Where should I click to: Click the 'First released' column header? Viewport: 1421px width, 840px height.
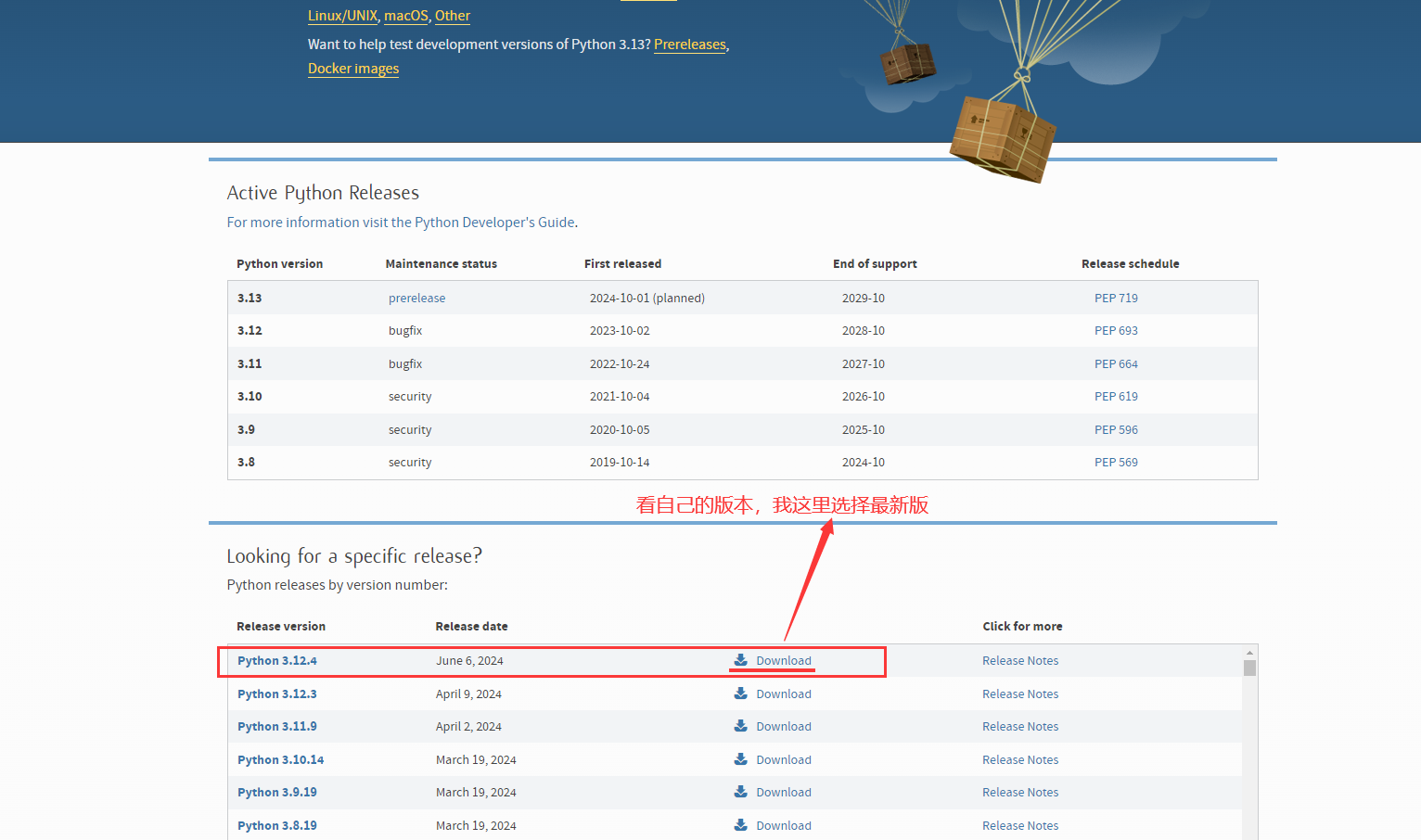[623, 263]
